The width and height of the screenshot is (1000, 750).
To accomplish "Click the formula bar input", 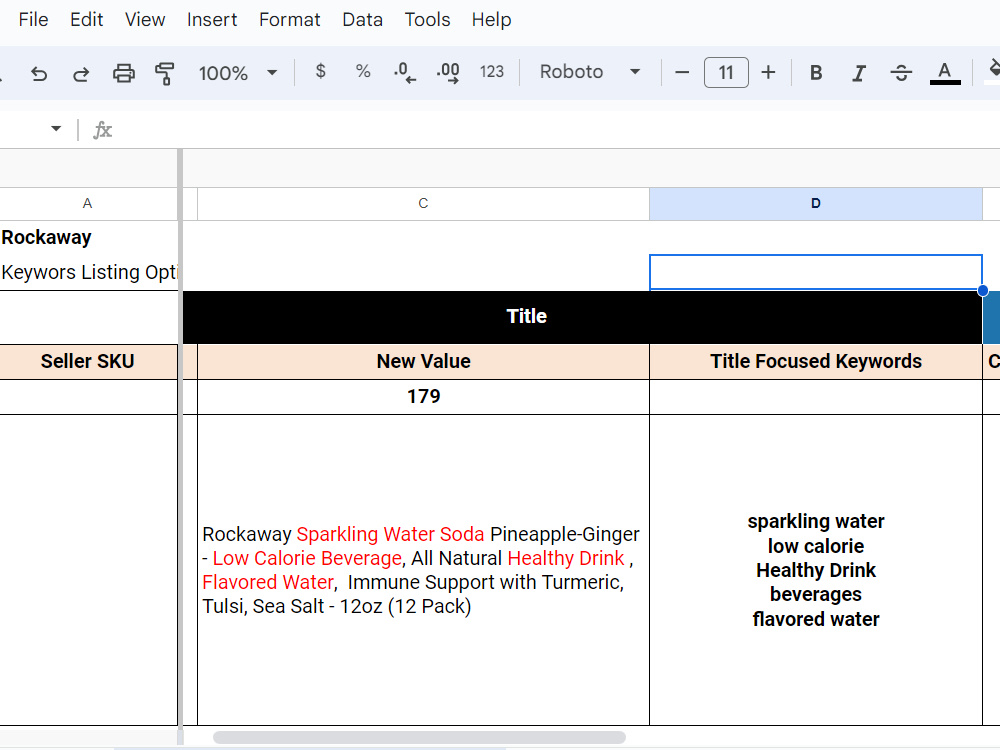I will pyautogui.click(x=555, y=129).
